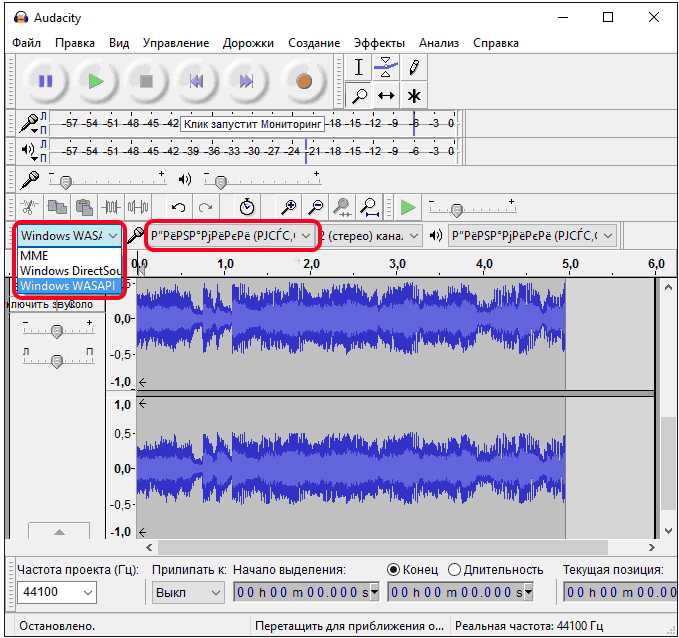
Task: Click the green Play-at-speed button
Action: point(407,207)
